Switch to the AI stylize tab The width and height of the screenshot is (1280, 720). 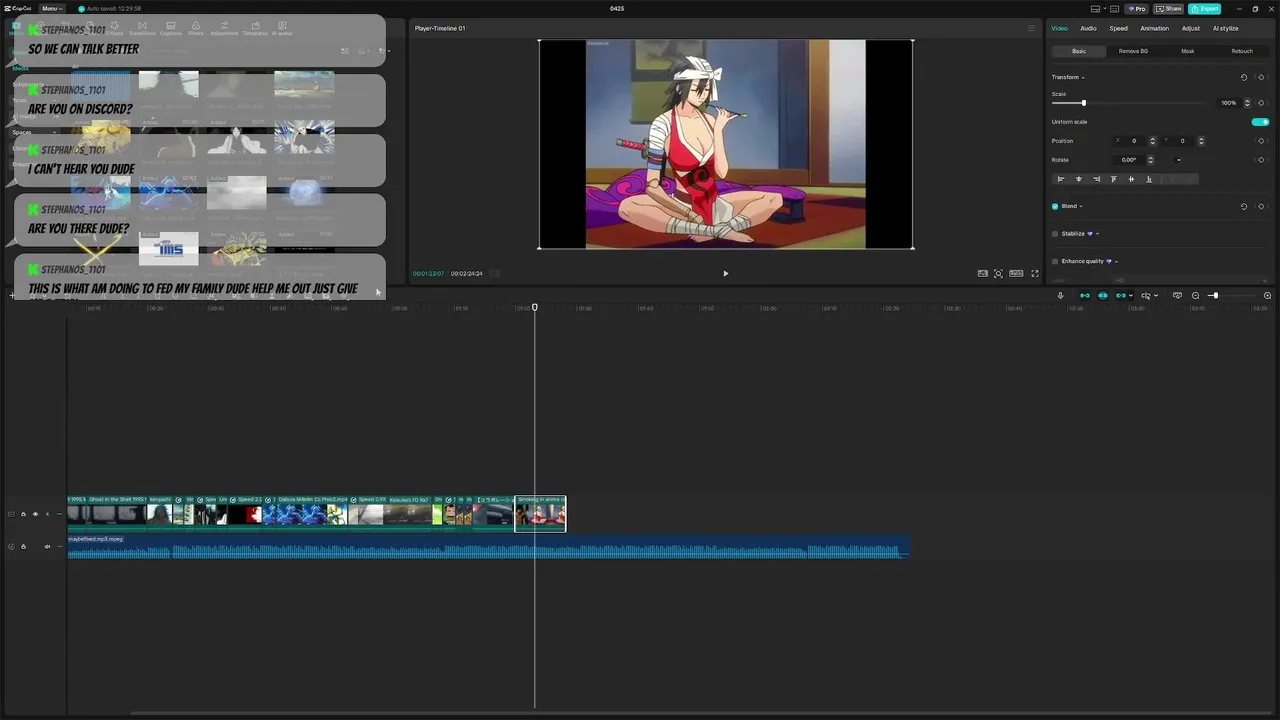1225,28
